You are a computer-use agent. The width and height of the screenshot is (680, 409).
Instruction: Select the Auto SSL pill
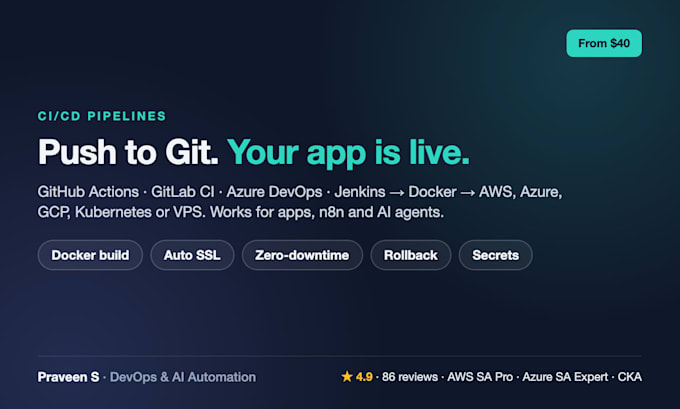point(192,255)
